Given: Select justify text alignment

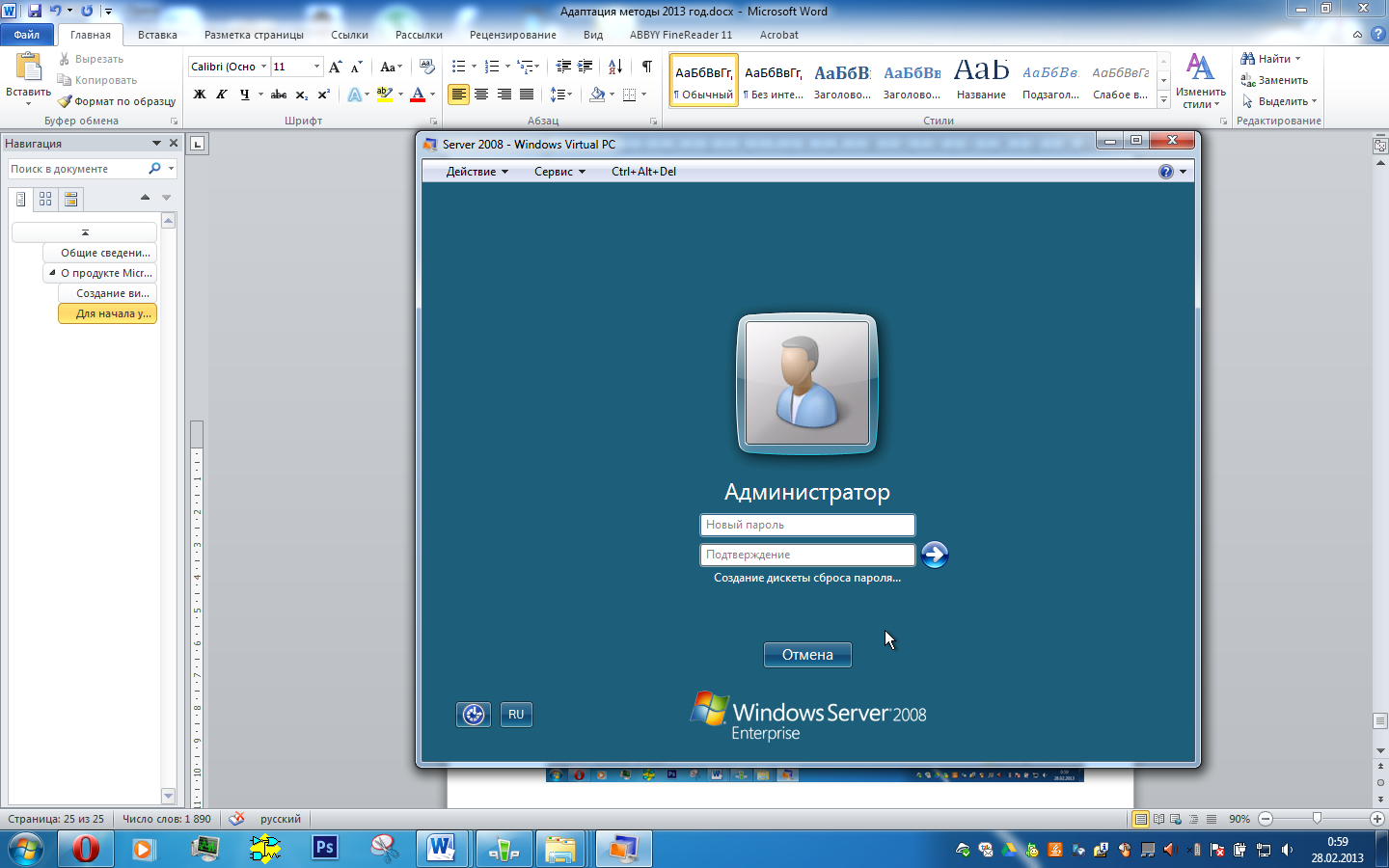Looking at the screenshot, I should tap(527, 95).
